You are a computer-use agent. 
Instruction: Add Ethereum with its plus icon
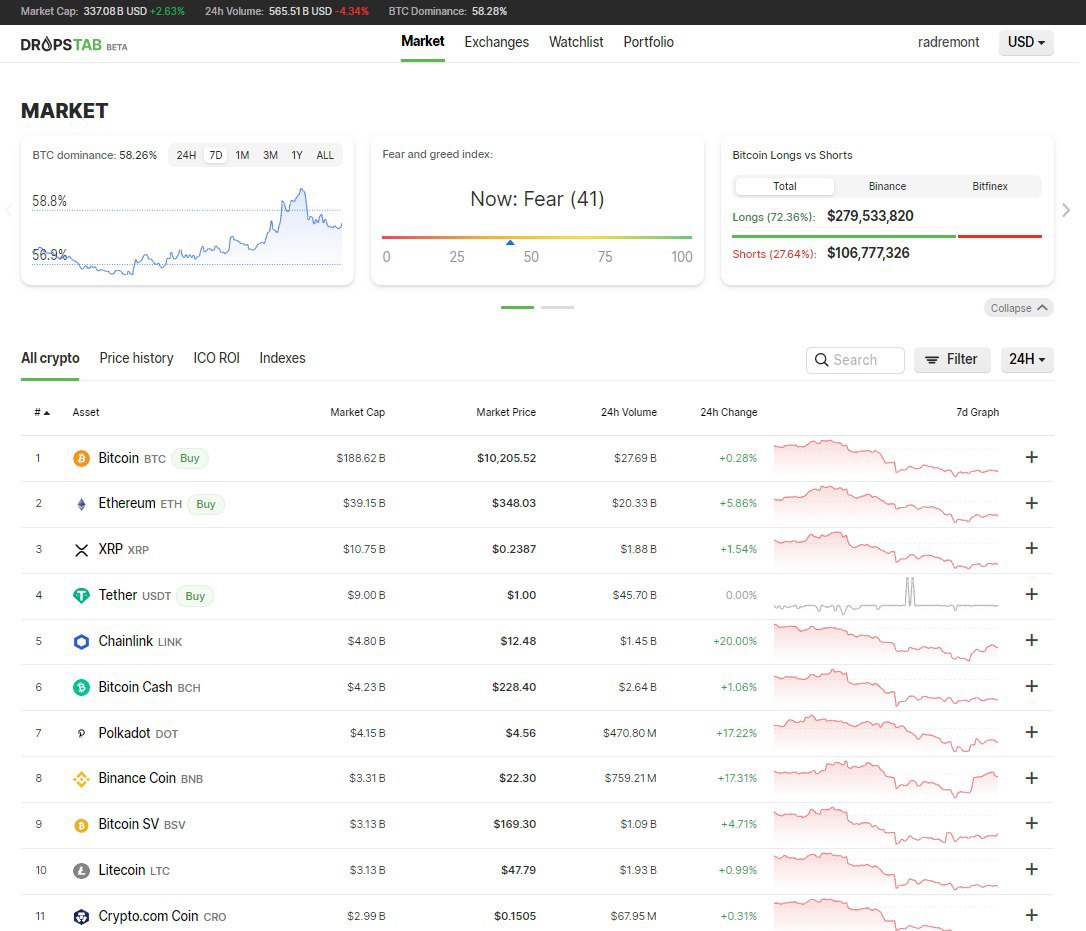[x=1031, y=503]
